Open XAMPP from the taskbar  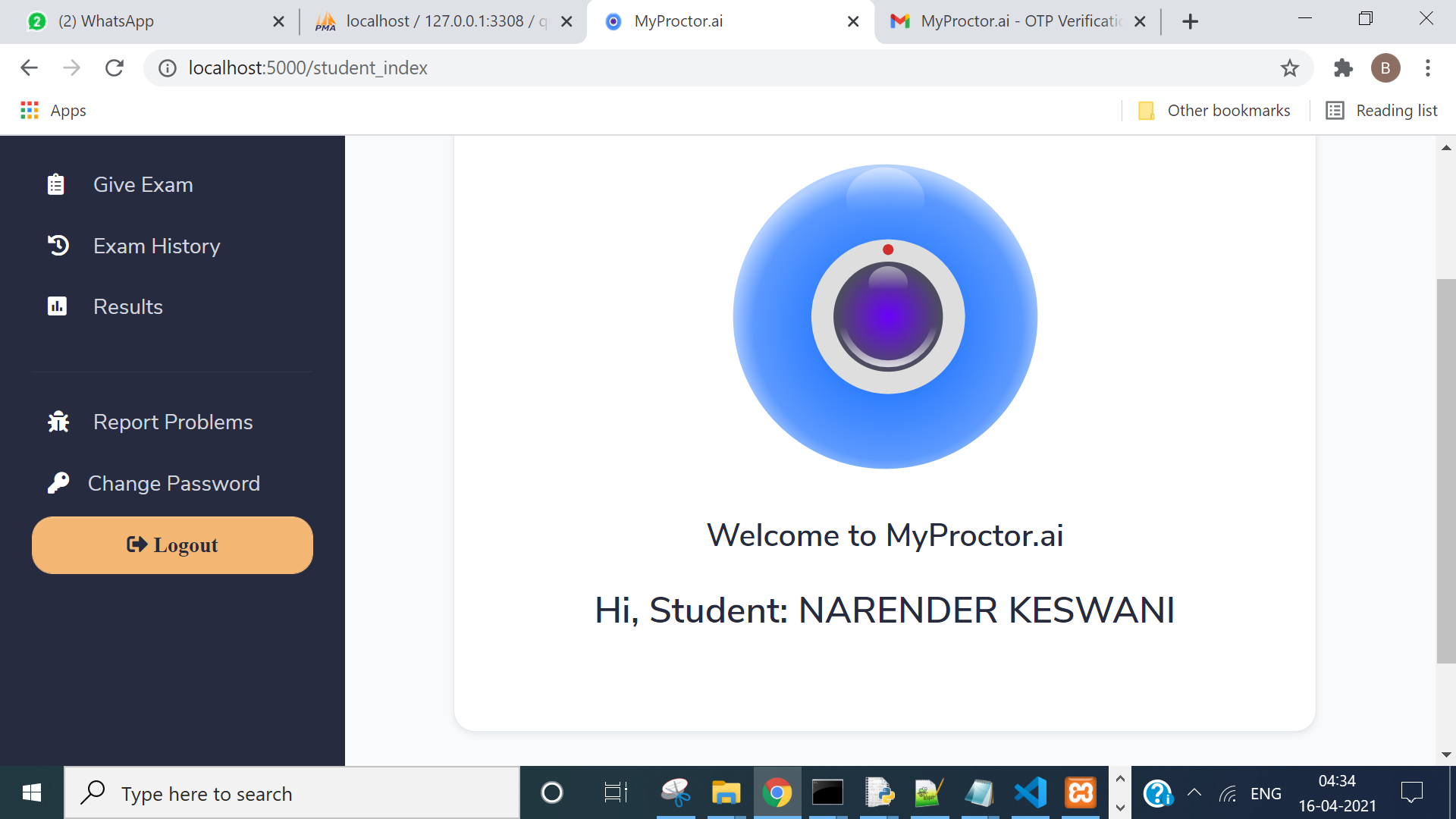[1081, 793]
